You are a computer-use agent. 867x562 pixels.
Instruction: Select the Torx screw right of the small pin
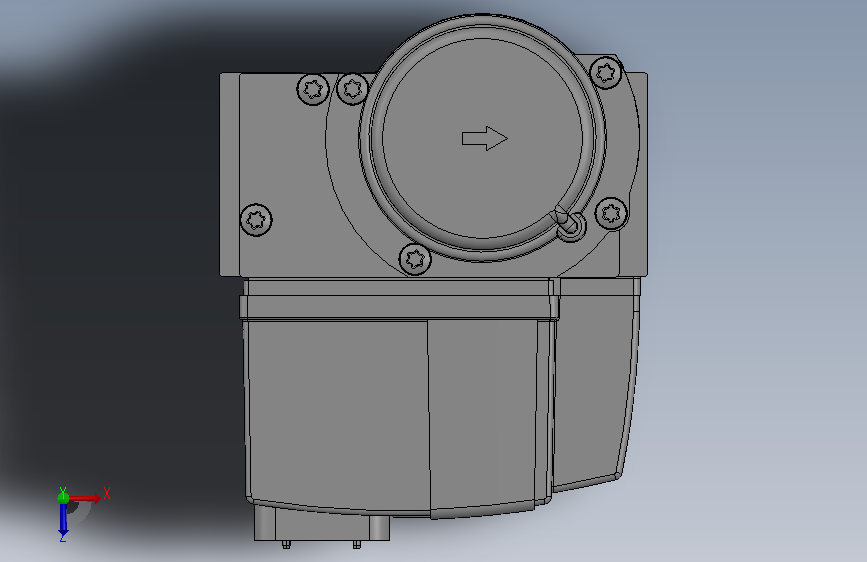(611, 214)
